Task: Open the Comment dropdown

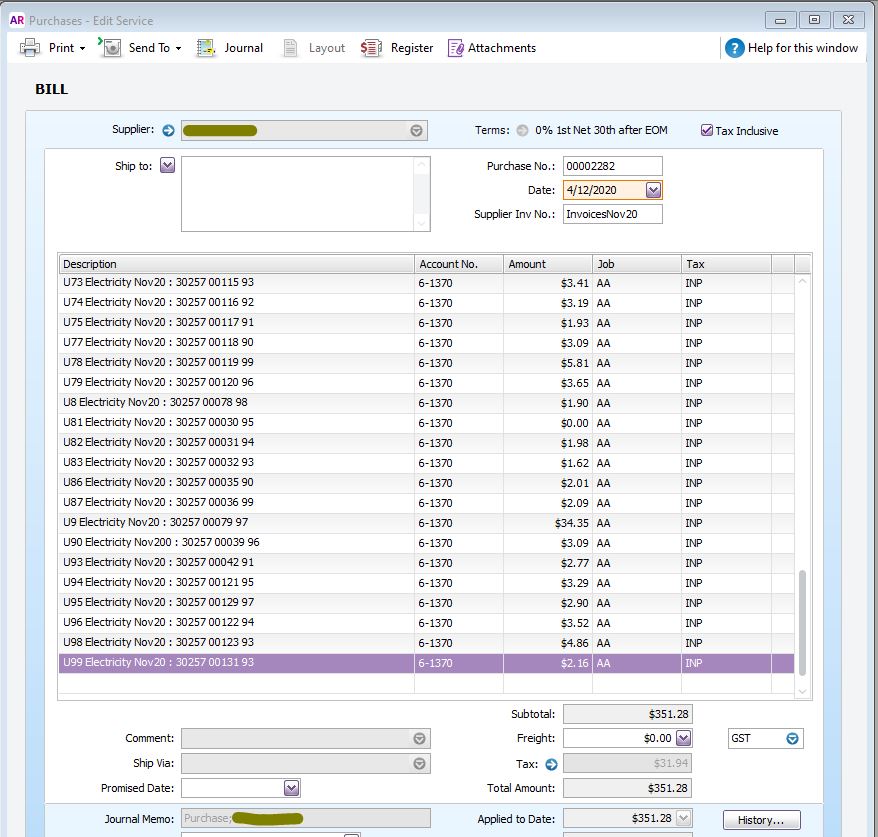Action: 419,738
